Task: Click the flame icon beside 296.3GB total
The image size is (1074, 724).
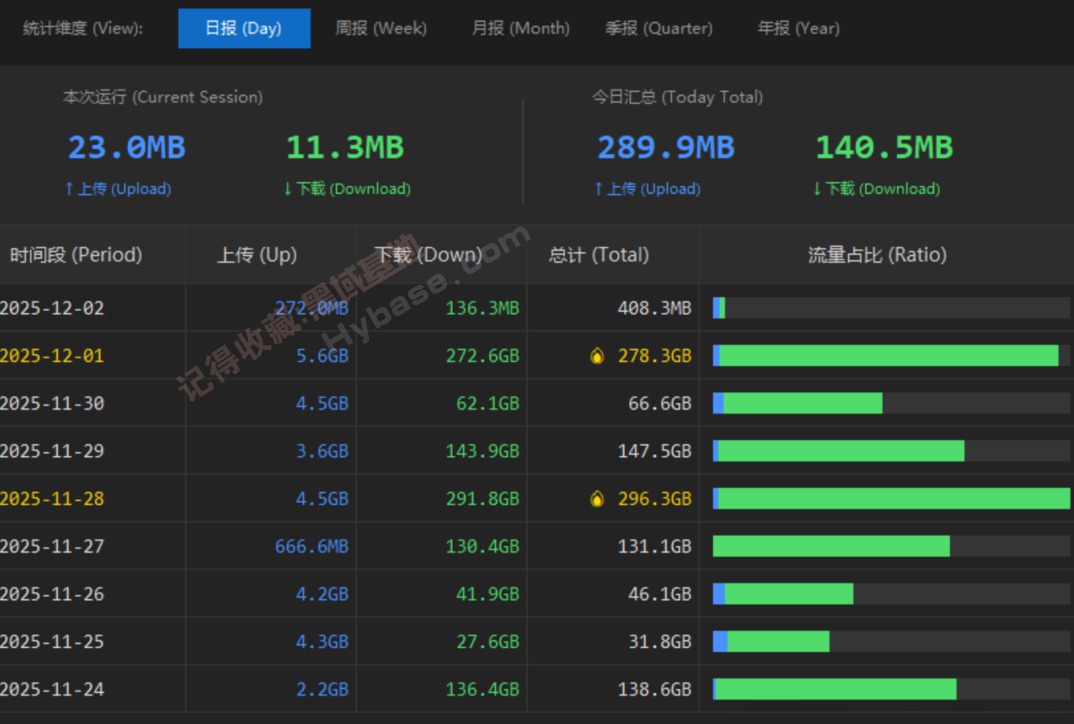Action: point(597,499)
